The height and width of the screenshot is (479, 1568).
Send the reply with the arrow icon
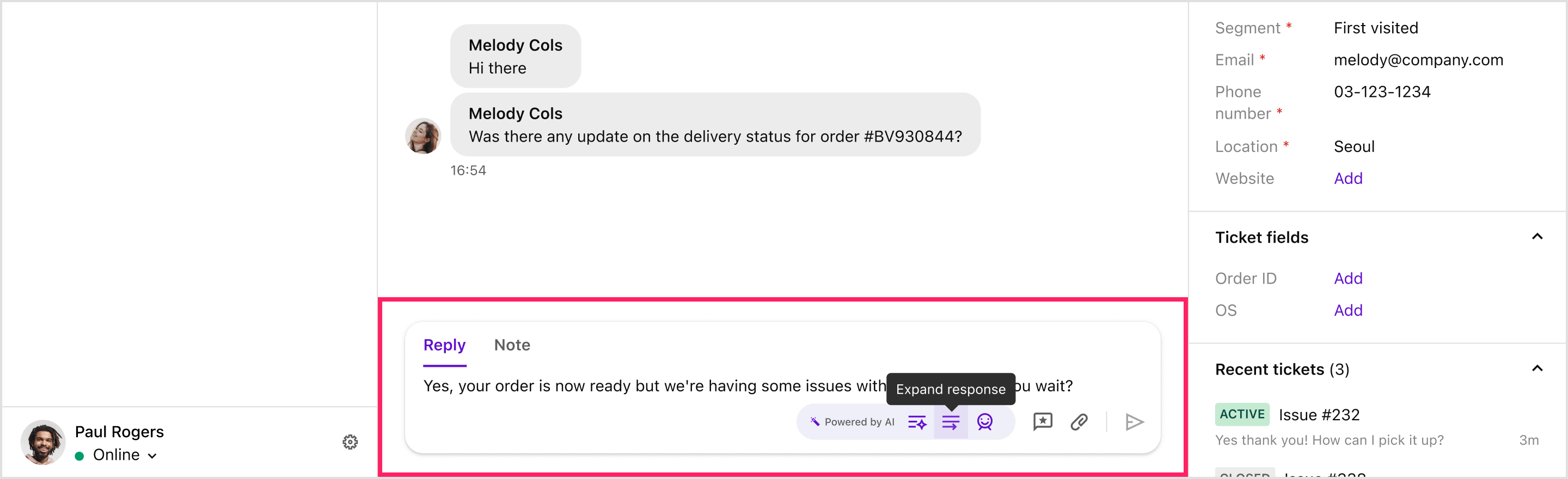(1134, 422)
